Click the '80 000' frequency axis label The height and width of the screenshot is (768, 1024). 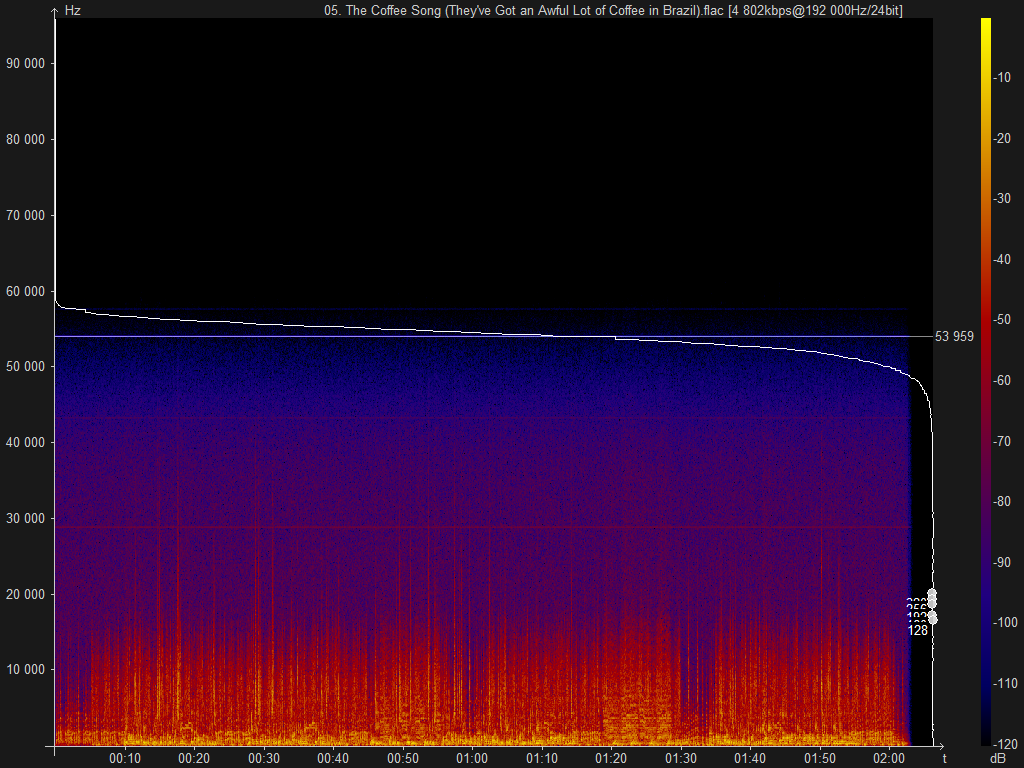coord(25,139)
